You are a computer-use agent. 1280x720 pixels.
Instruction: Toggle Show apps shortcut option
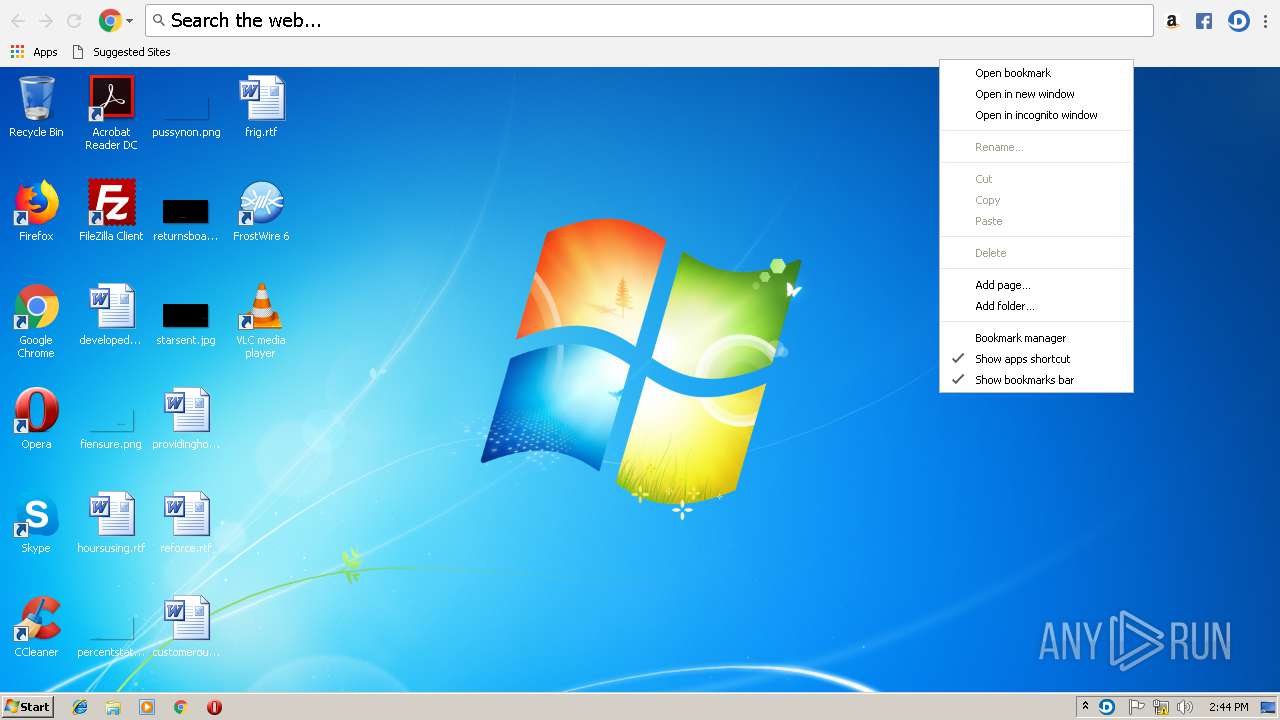[x=1036, y=359]
